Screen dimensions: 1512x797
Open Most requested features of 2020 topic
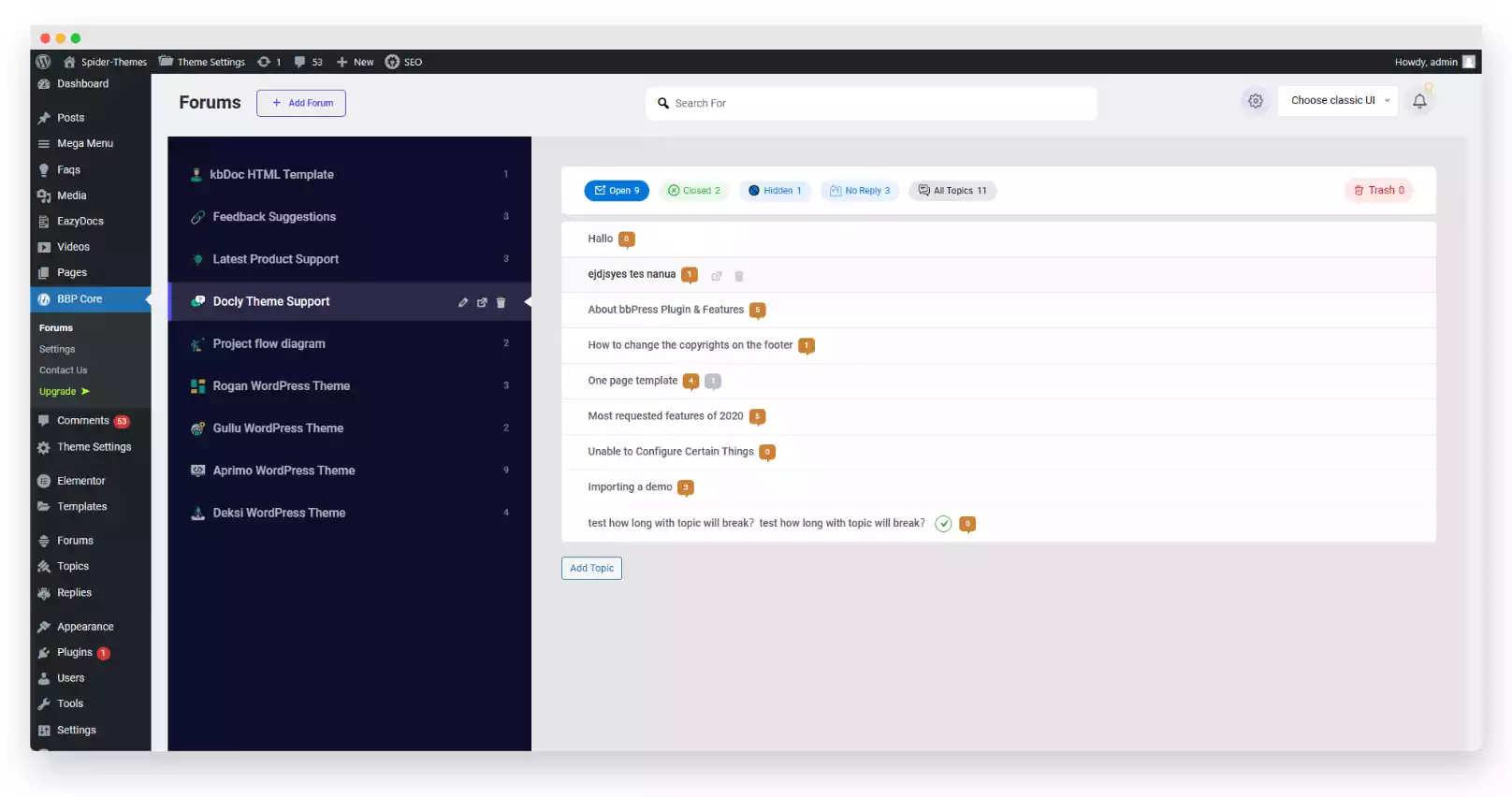[x=665, y=416]
